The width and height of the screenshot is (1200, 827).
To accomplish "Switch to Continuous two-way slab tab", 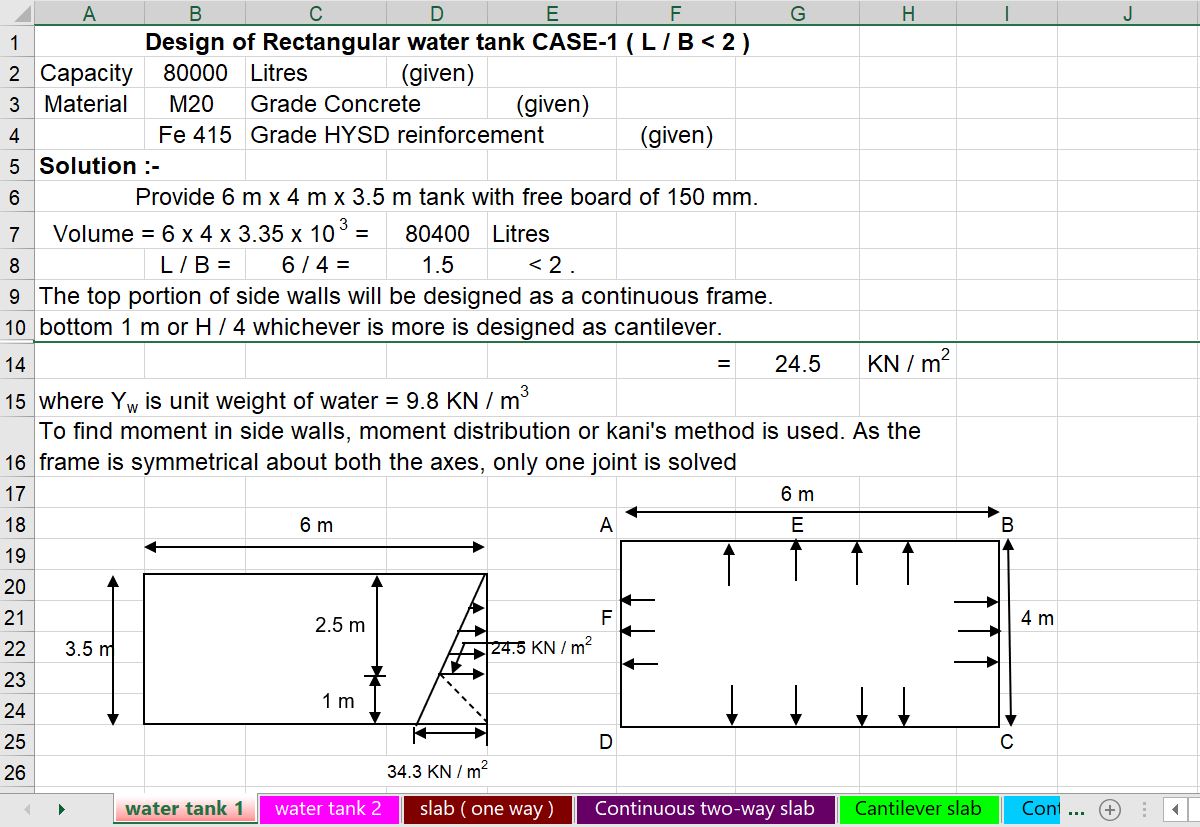I will coord(705,809).
